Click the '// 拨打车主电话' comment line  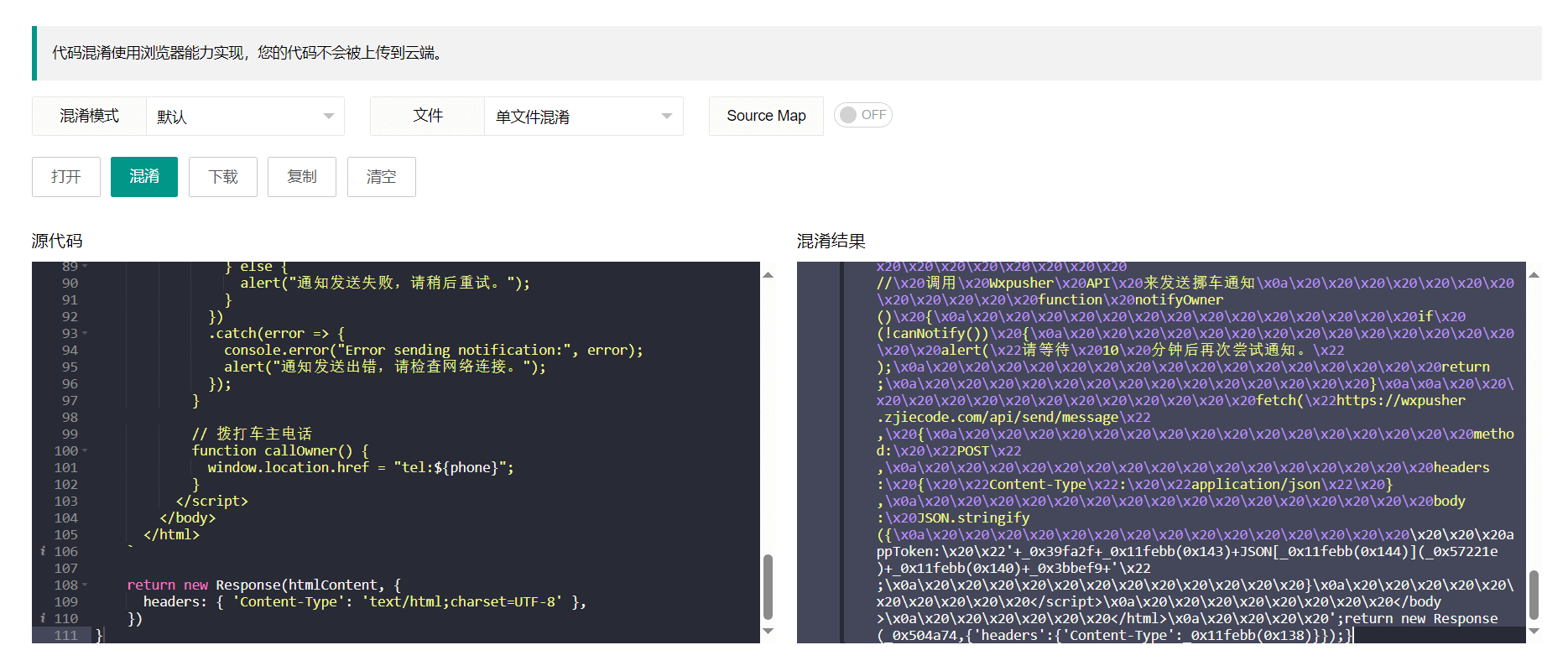coord(252,434)
